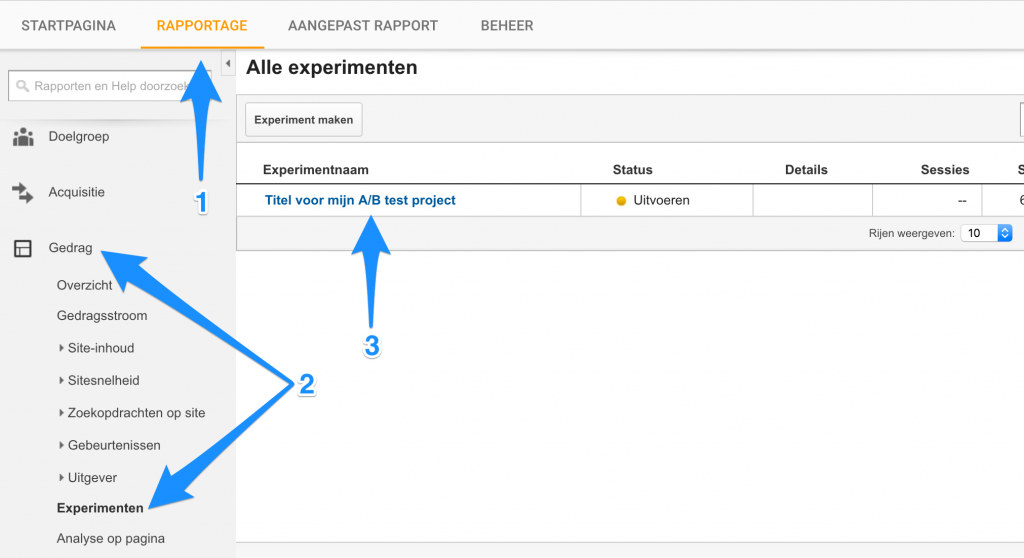Image resolution: width=1024 pixels, height=558 pixels.
Task: Collapse sidebar with the small arrow handle
Action: (x=227, y=64)
